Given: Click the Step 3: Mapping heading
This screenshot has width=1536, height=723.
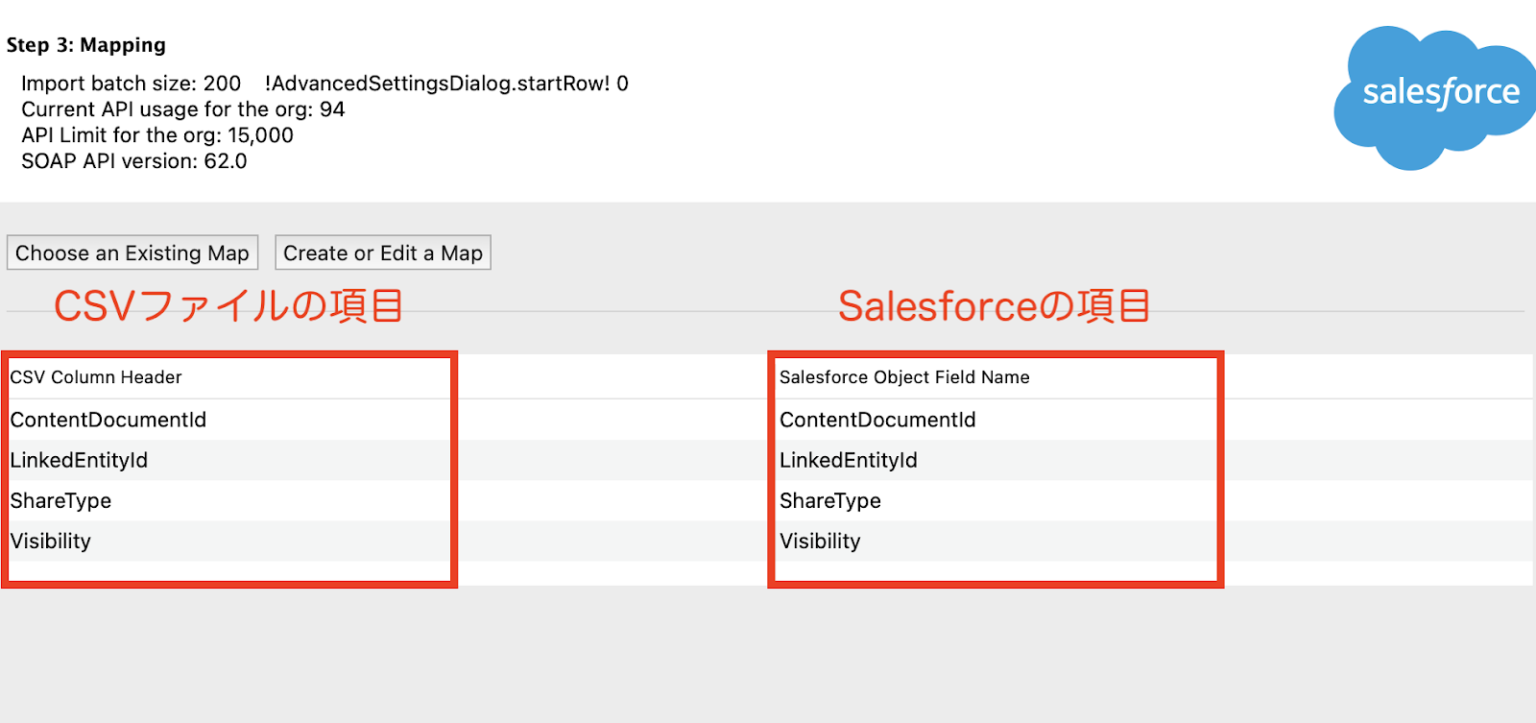Looking at the screenshot, I should (x=85, y=46).
